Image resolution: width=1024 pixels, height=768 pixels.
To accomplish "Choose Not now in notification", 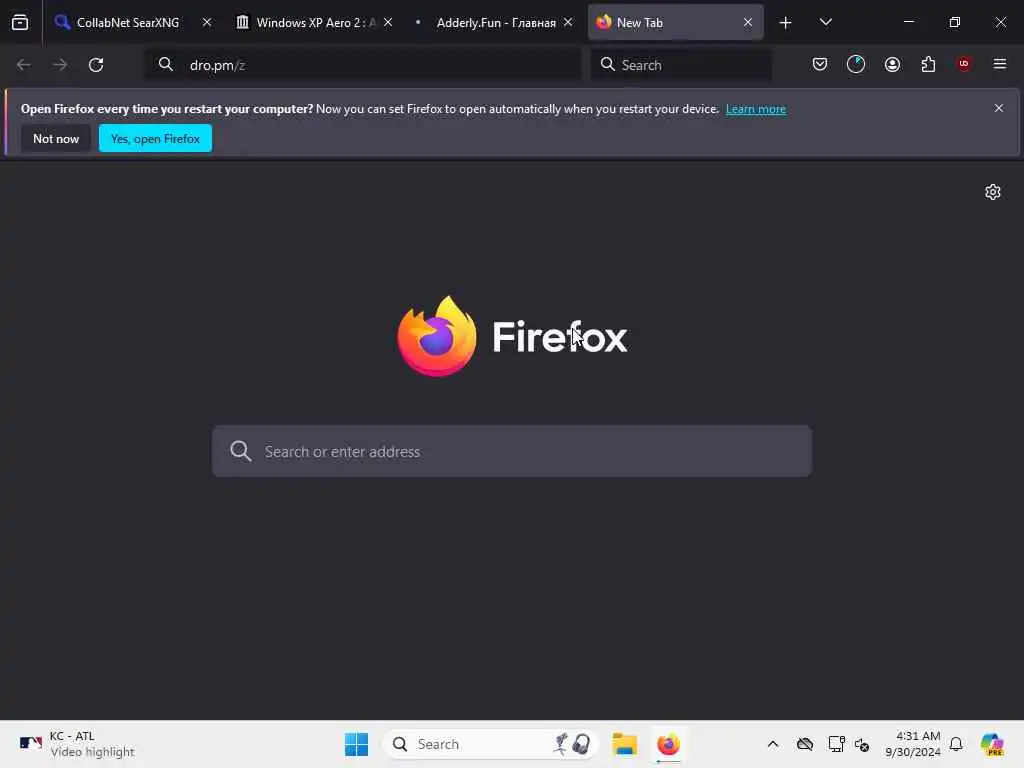I will click(x=56, y=138).
